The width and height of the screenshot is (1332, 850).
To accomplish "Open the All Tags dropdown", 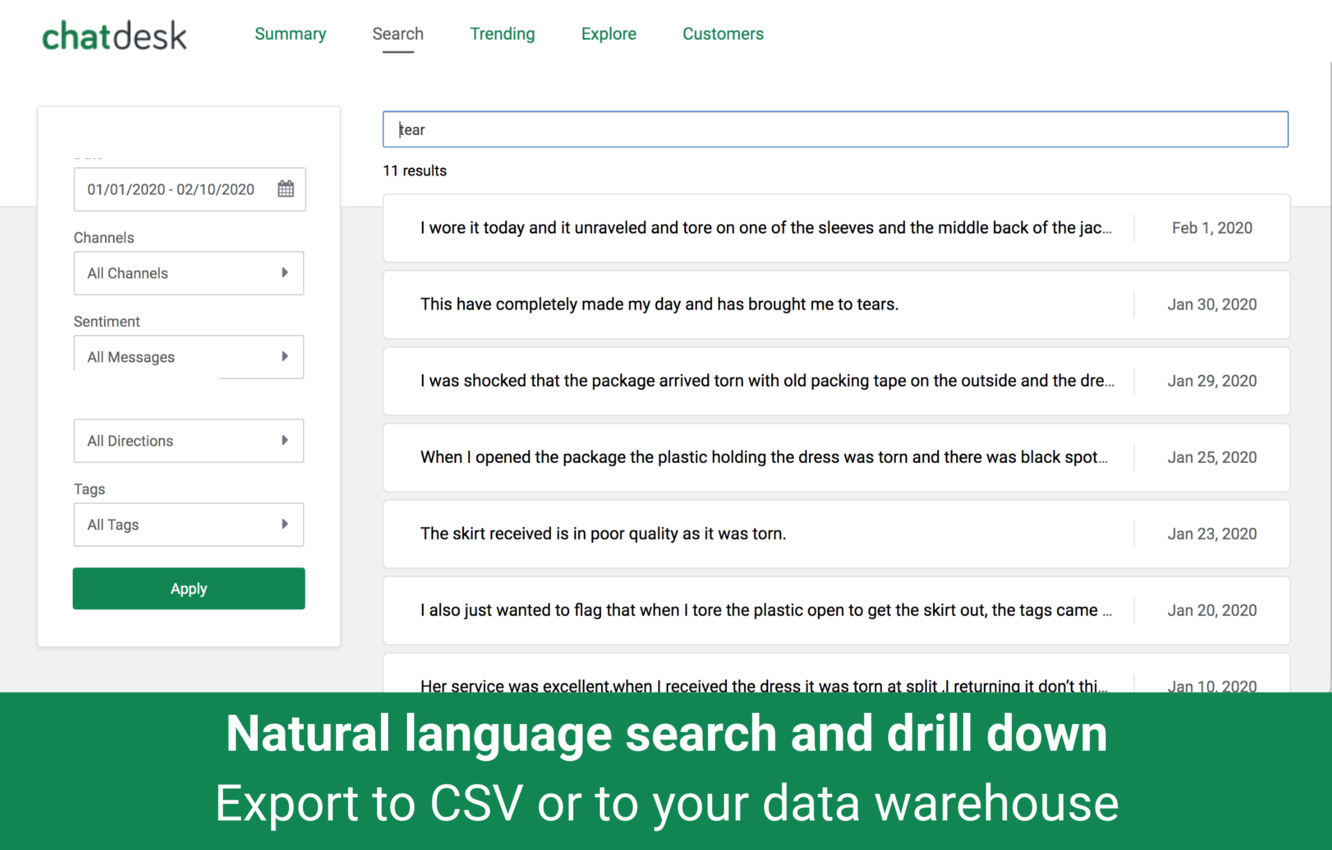I will pos(189,525).
